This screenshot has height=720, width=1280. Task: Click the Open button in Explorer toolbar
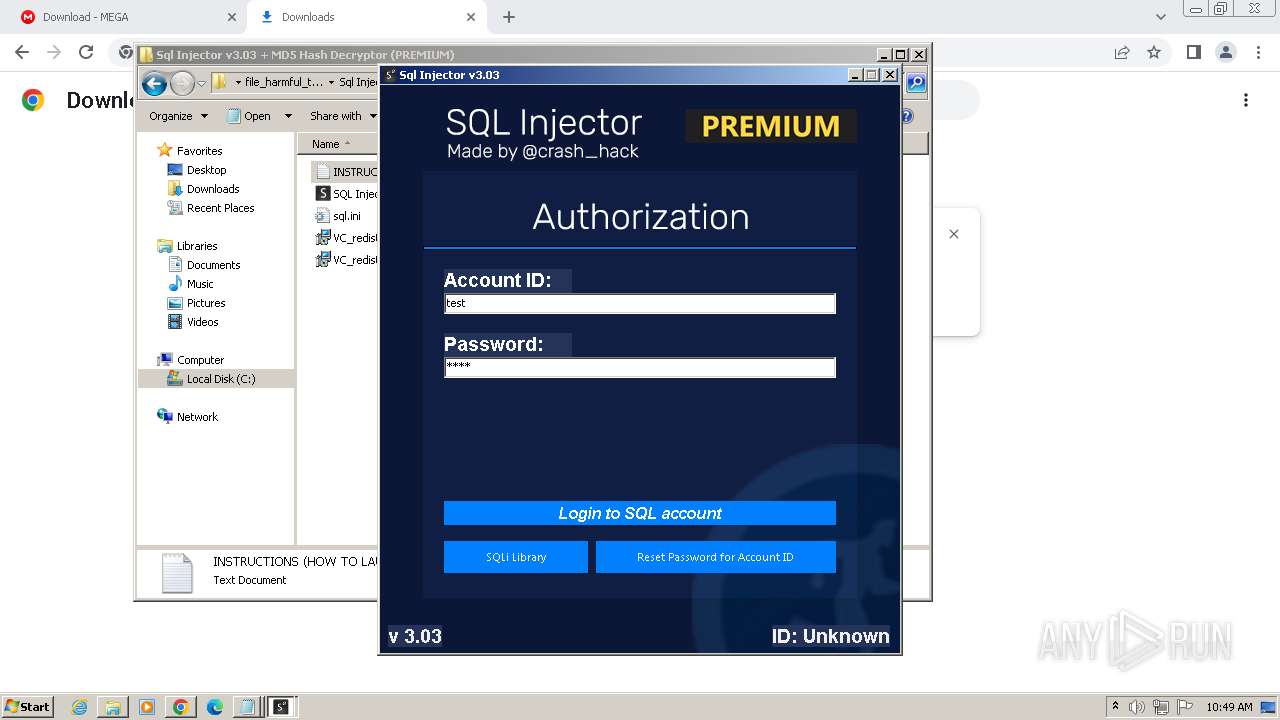click(249, 116)
